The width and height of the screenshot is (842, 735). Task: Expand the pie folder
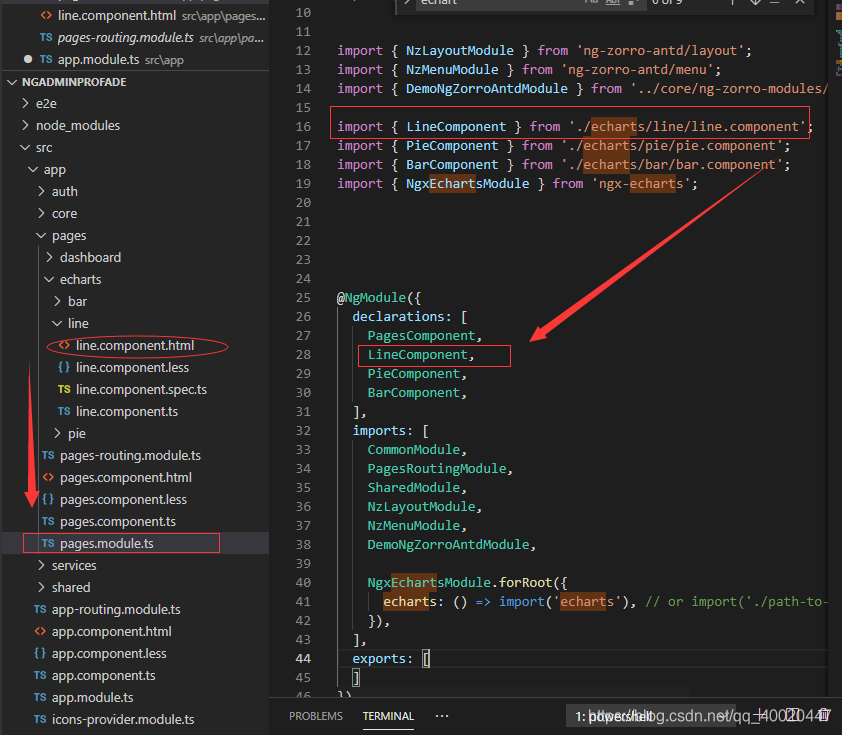[x=57, y=433]
